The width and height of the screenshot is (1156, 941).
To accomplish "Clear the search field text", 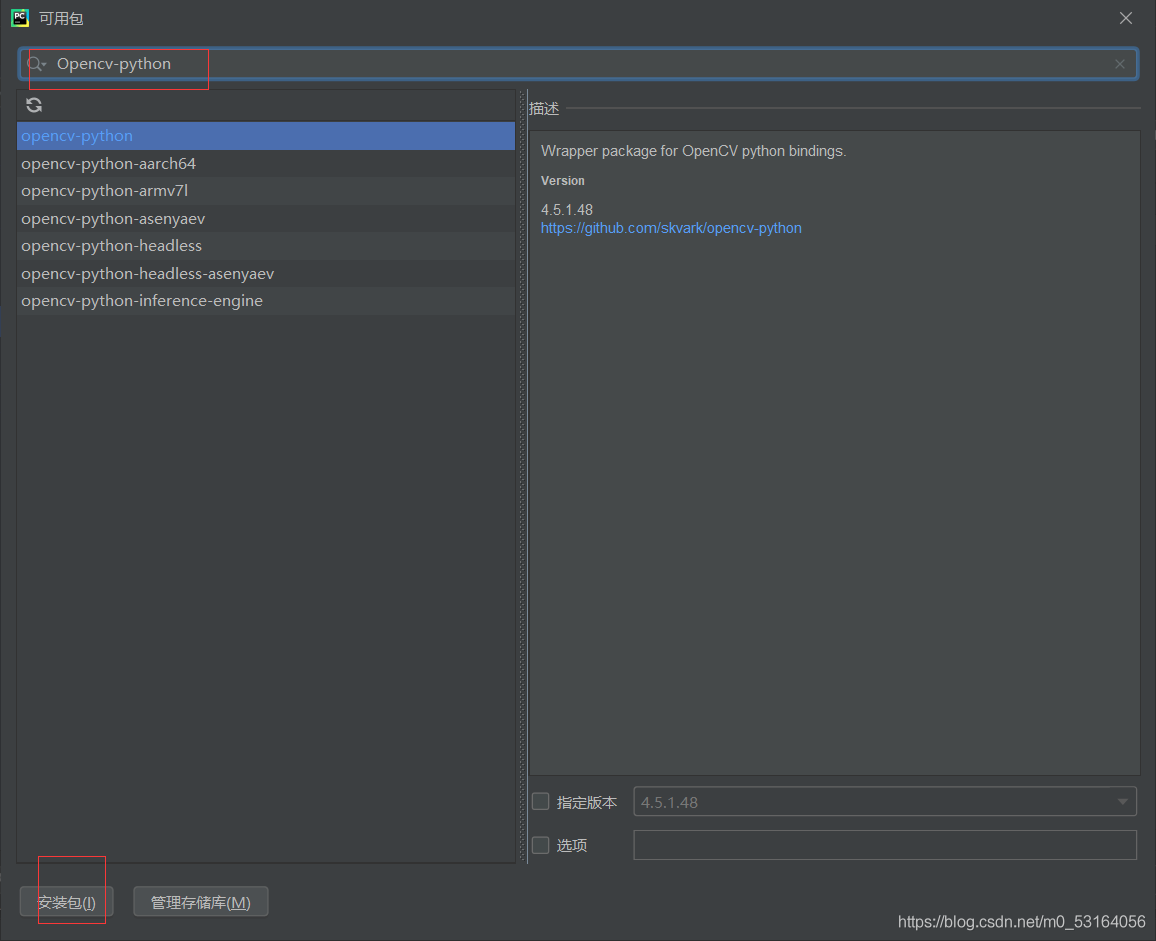I will click(1120, 64).
